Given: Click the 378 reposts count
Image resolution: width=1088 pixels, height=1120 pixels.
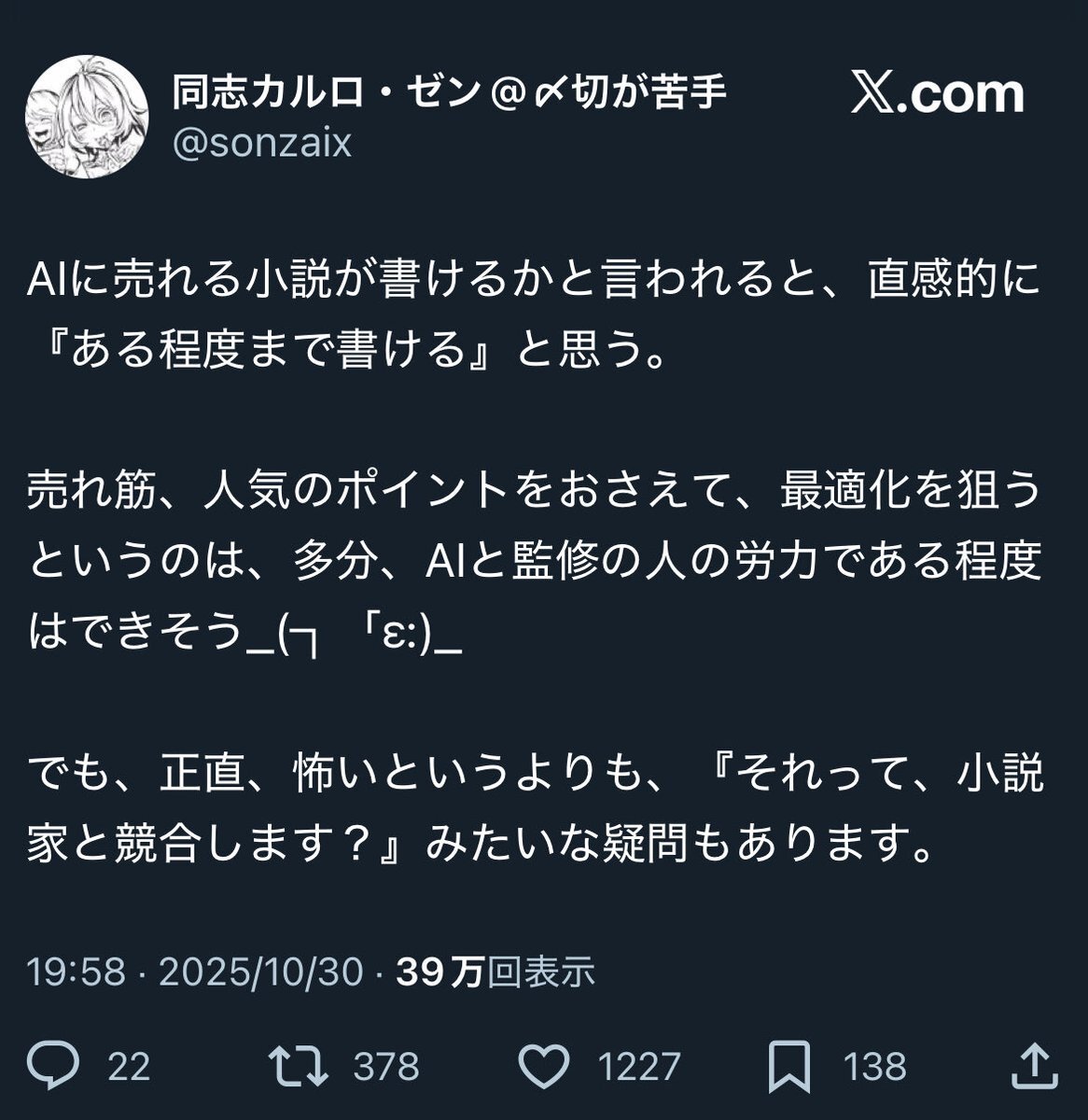Looking at the screenshot, I should click(x=386, y=1066).
